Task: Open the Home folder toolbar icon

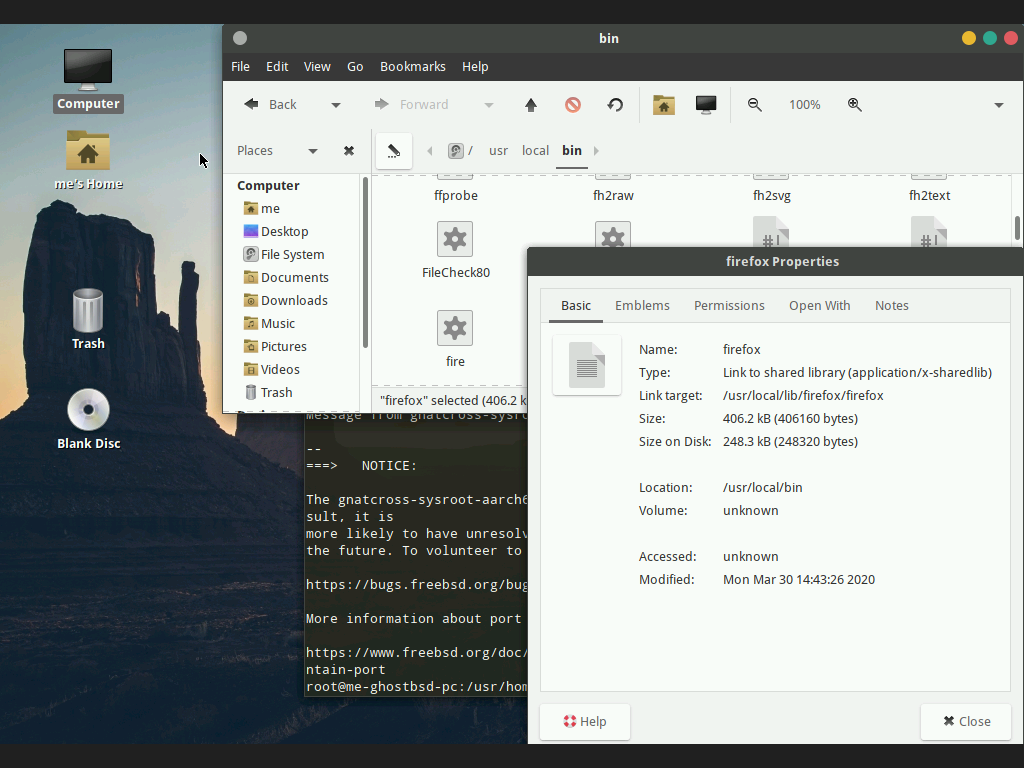Action: [x=664, y=105]
